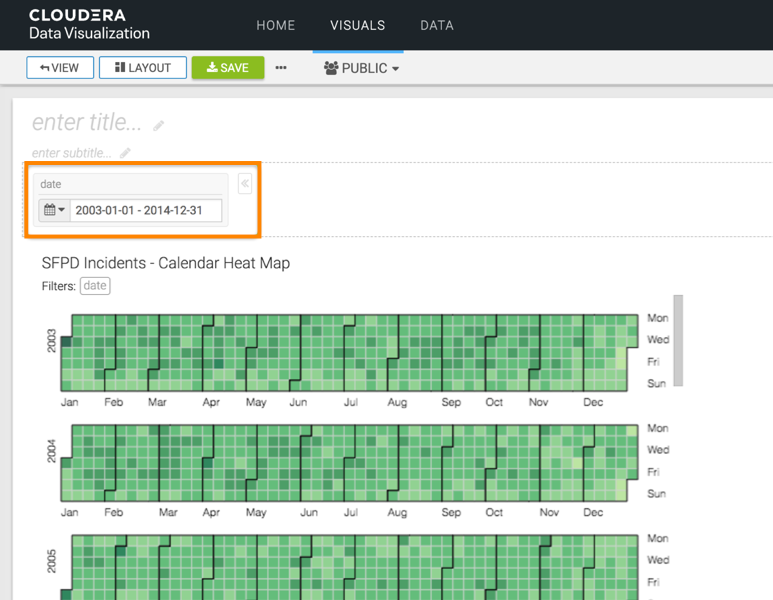Open the DATA tab

tap(436, 25)
